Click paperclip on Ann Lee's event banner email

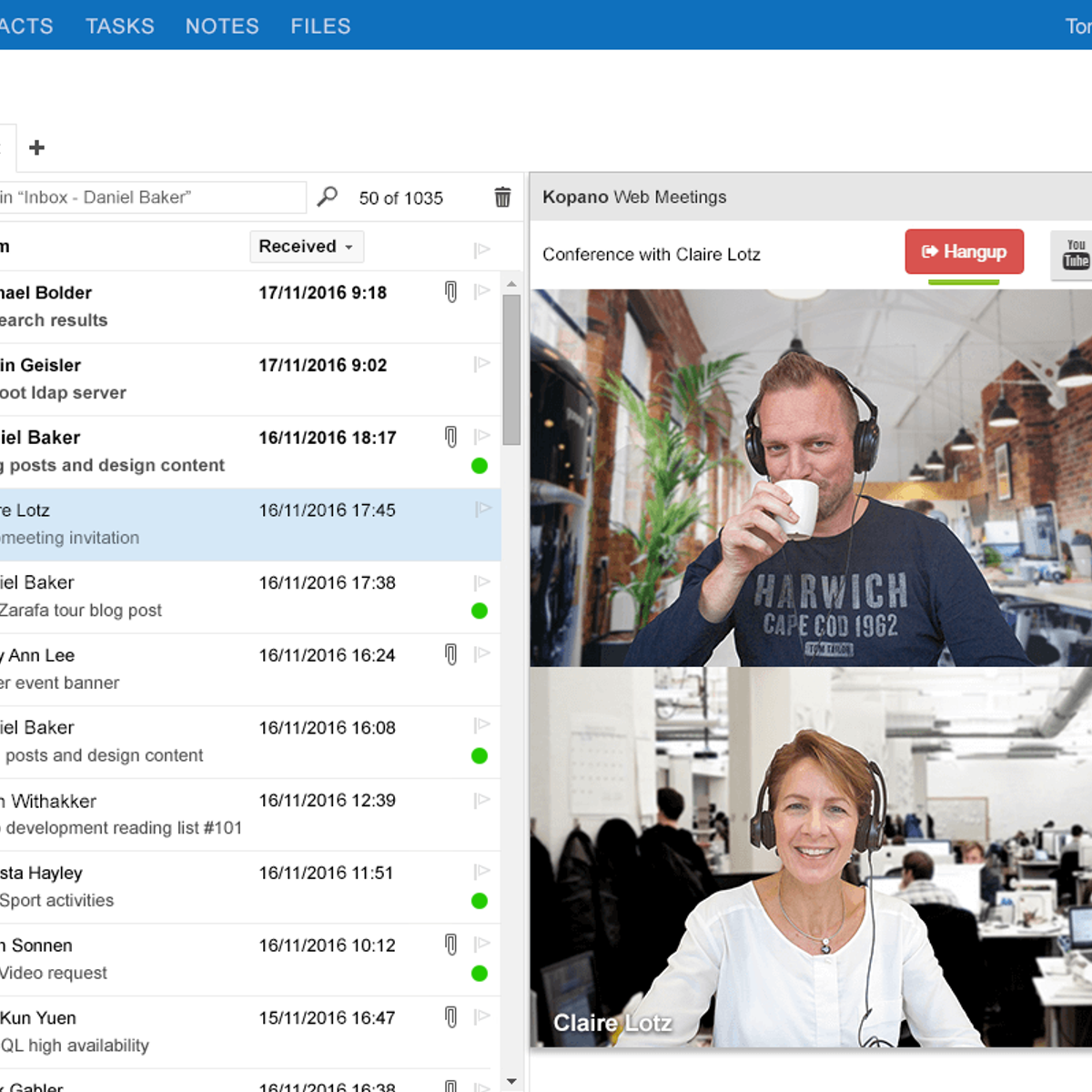[450, 654]
